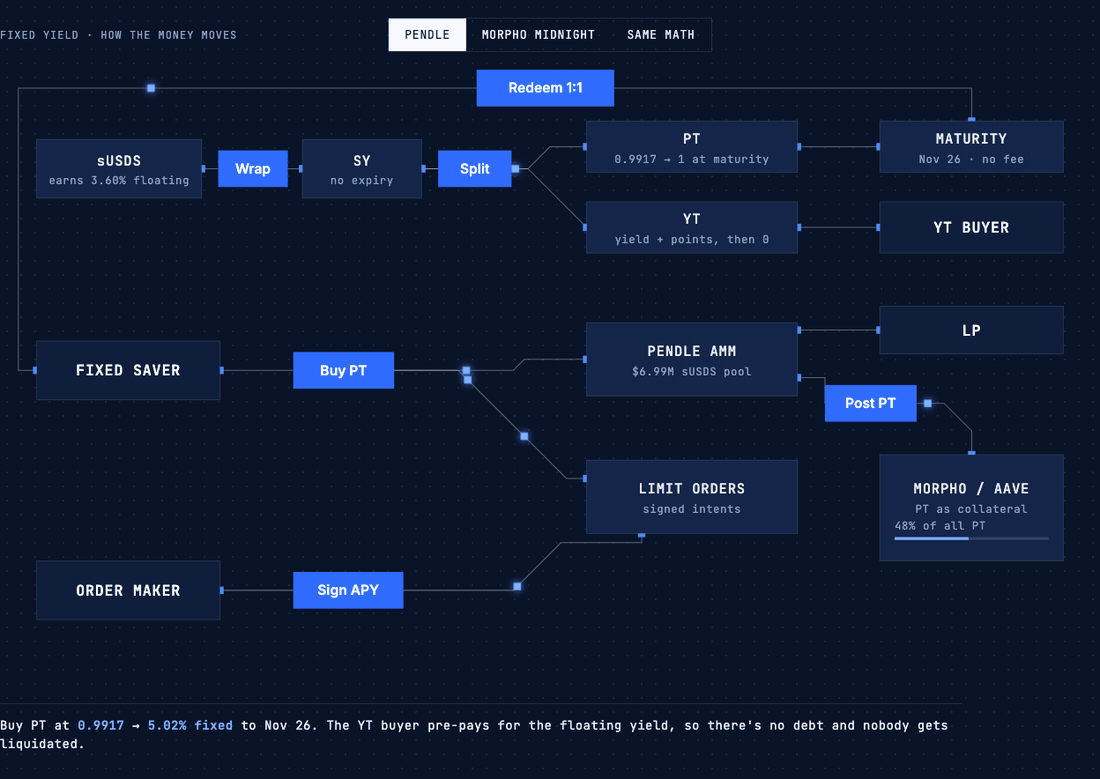This screenshot has height=779, width=1100.
Task: Click the 48% of all PT progress bar
Action: tap(971, 538)
